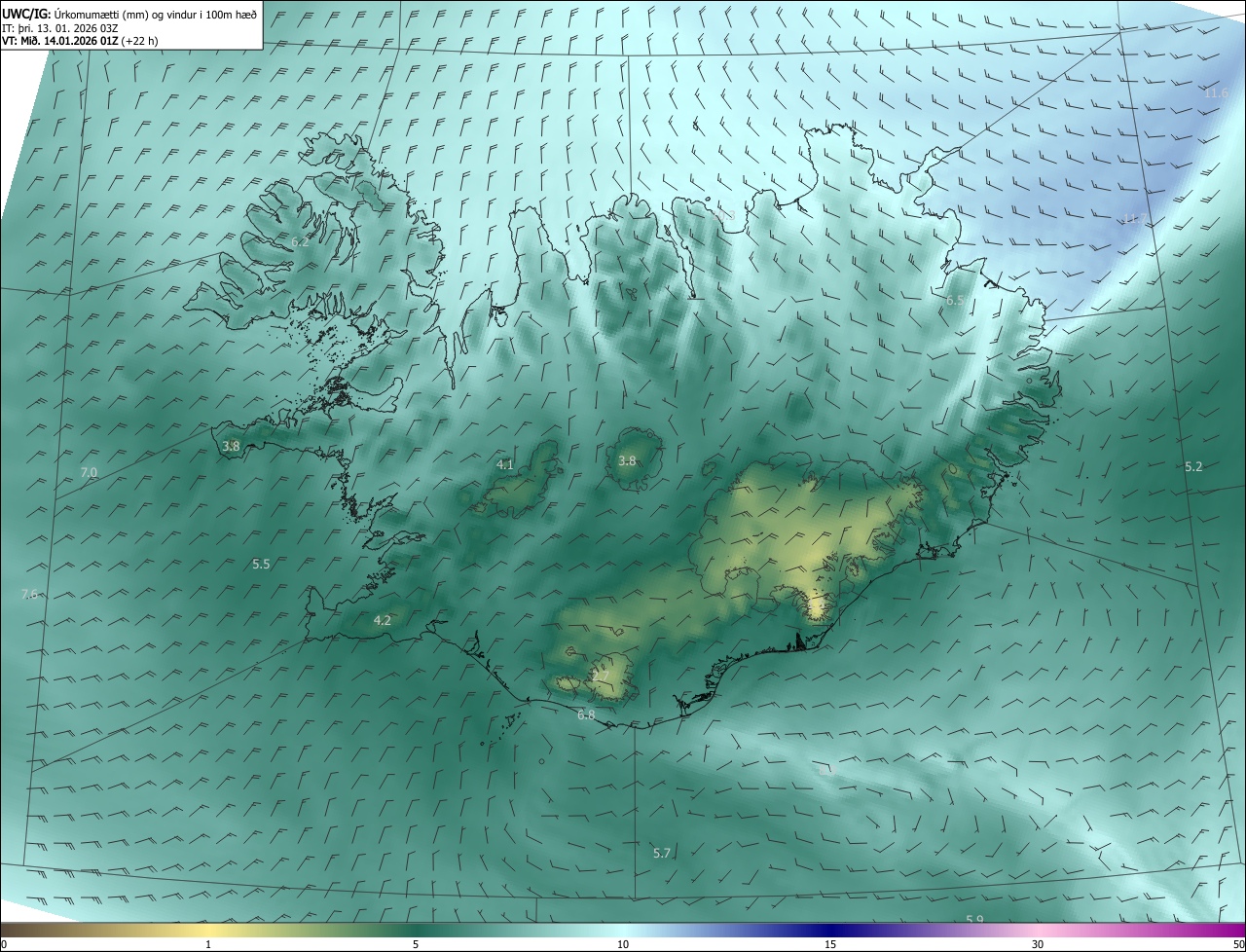Click the color scale tick labeled 50
The width and height of the screenshot is (1246, 952).
tap(1238, 944)
